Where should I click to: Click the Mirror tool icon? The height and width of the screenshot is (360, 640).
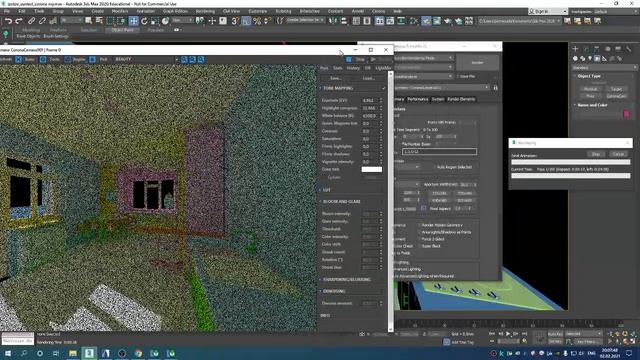[333, 21]
